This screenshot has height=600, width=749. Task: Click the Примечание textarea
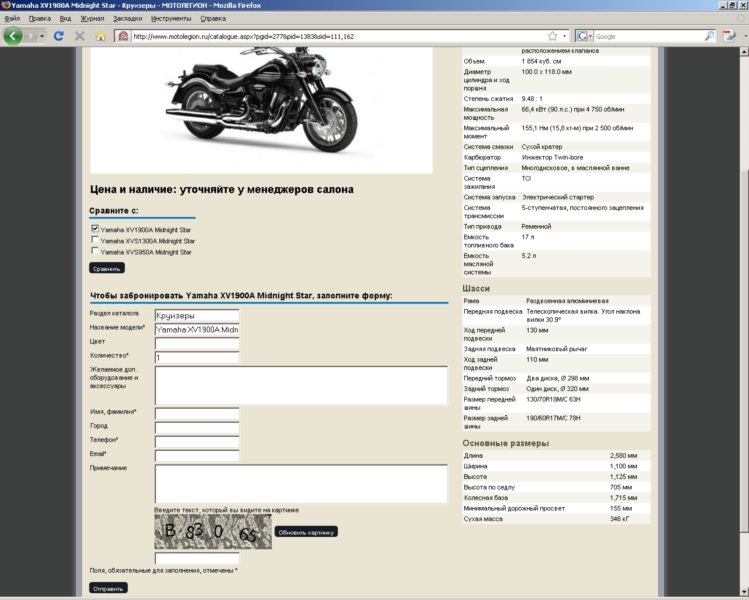[x=301, y=483]
